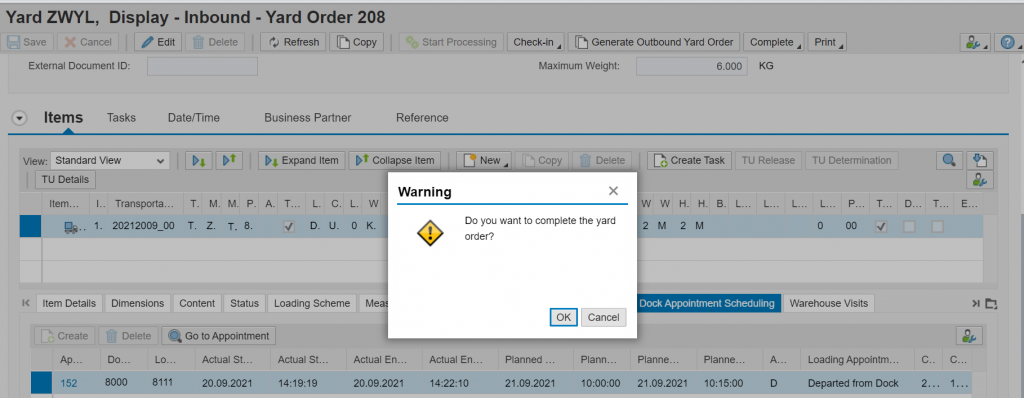This screenshot has height=398, width=1024.
Task: Click the Collapse Item button
Action: coord(394,160)
